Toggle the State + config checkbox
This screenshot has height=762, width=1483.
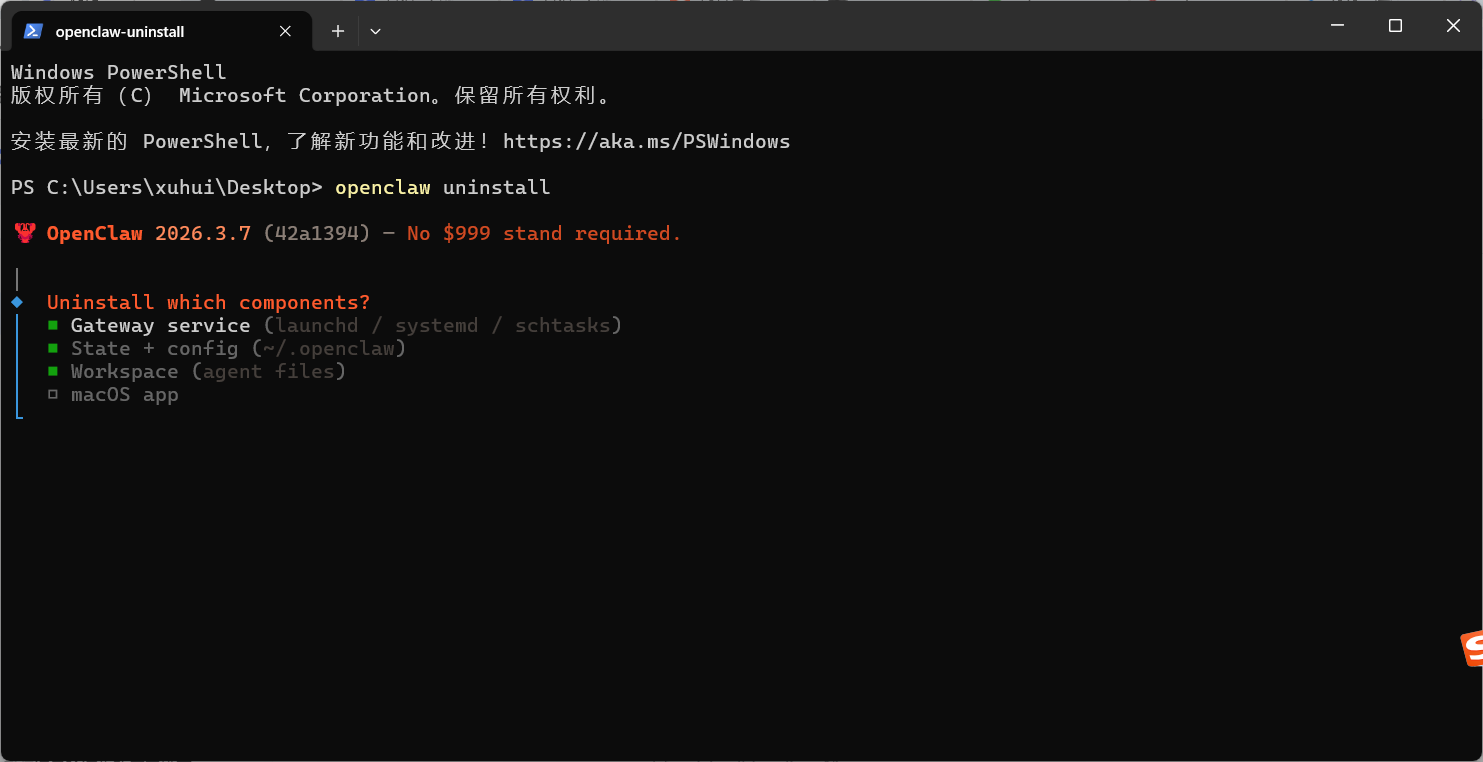(x=53, y=348)
